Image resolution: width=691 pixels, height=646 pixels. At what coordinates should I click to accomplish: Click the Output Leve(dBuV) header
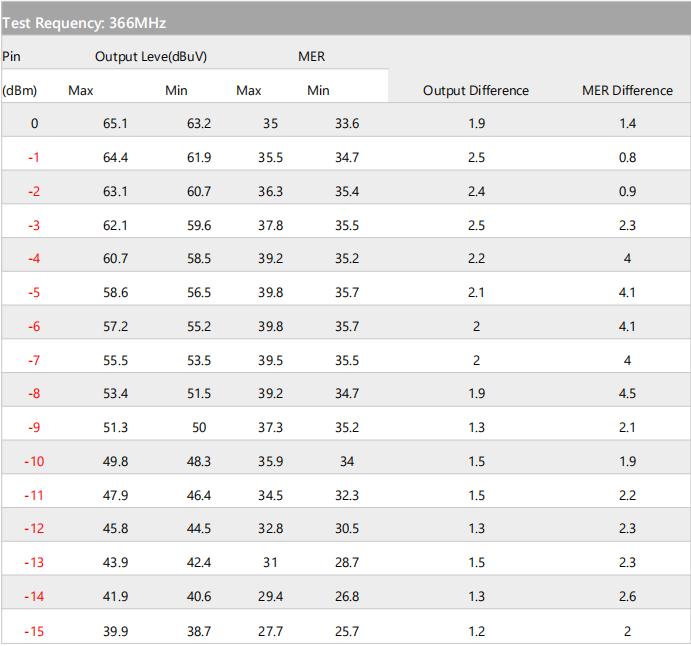tap(151, 57)
